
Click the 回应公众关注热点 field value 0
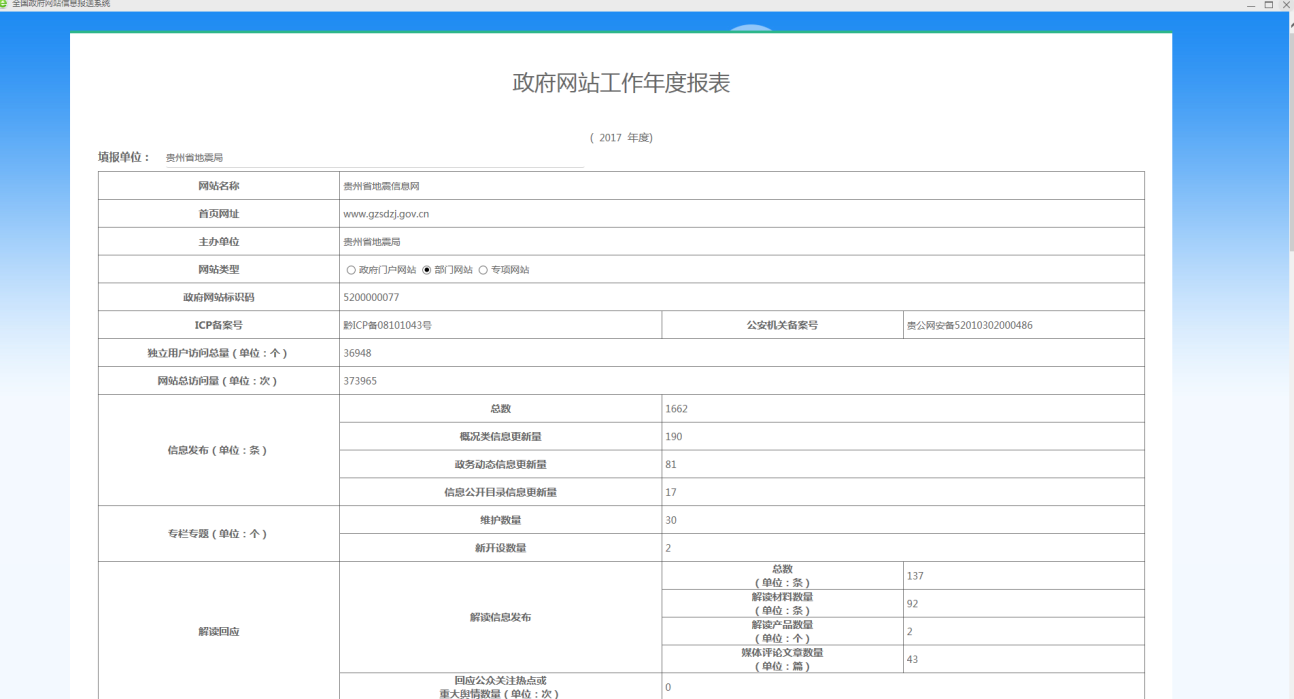pos(903,687)
